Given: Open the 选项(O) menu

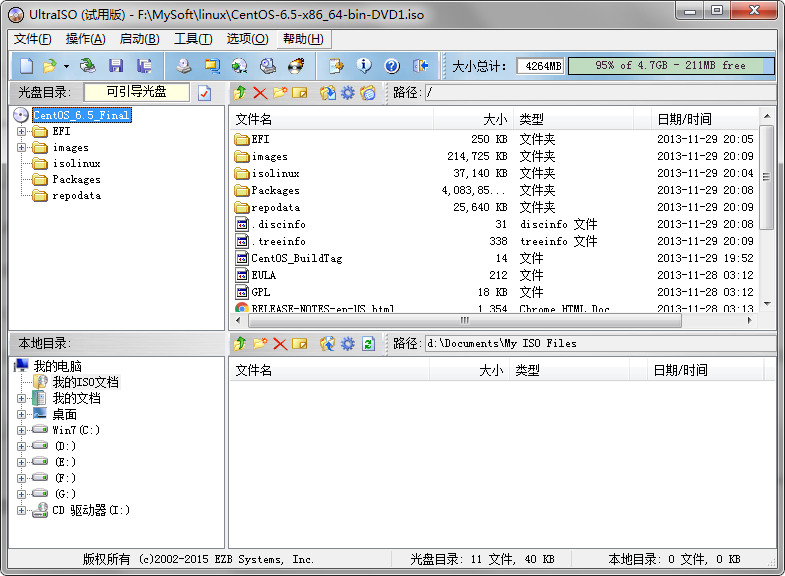Looking at the screenshot, I should (x=247, y=39).
